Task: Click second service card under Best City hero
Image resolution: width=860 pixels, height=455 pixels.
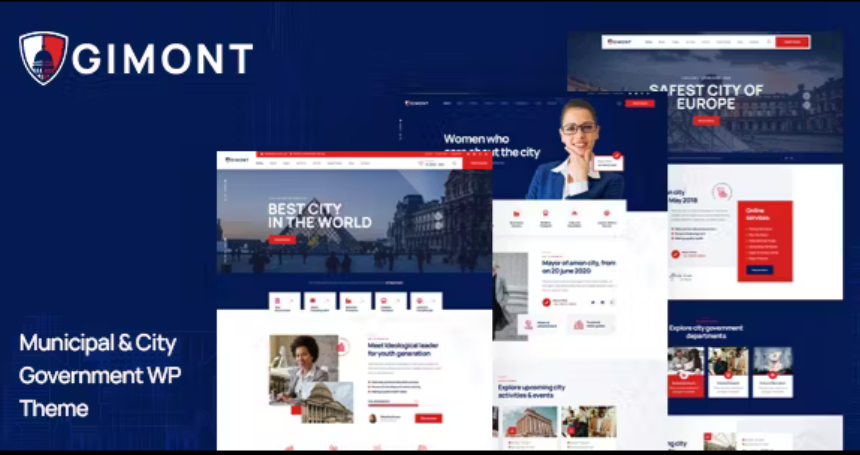Action: click(x=320, y=302)
